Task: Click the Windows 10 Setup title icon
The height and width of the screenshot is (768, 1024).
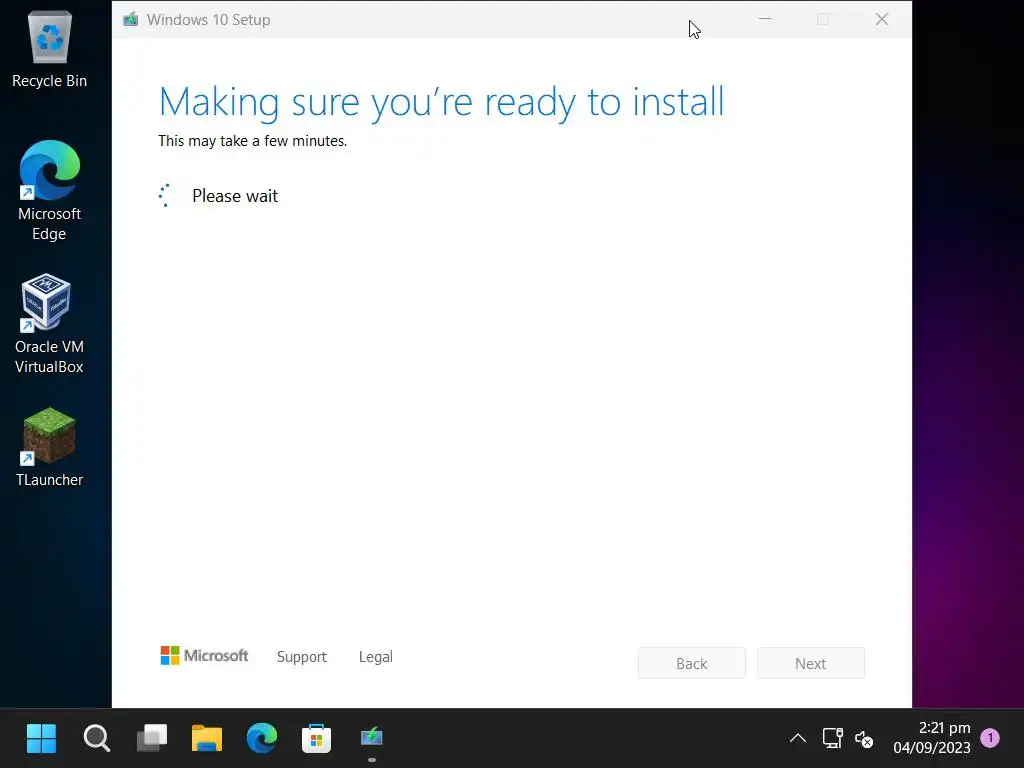Action: tap(131, 20)
